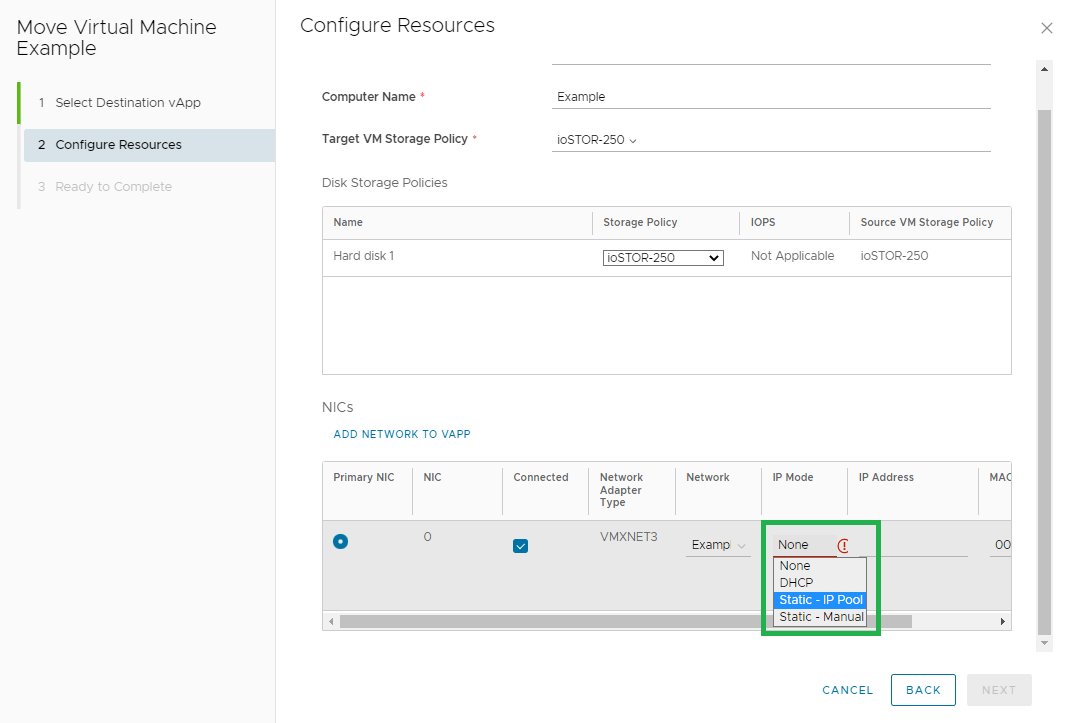The width and height of the screenshot is (1071, 723).
Task: Click the Primary NIC column header
Action: [x=363, y=477]
